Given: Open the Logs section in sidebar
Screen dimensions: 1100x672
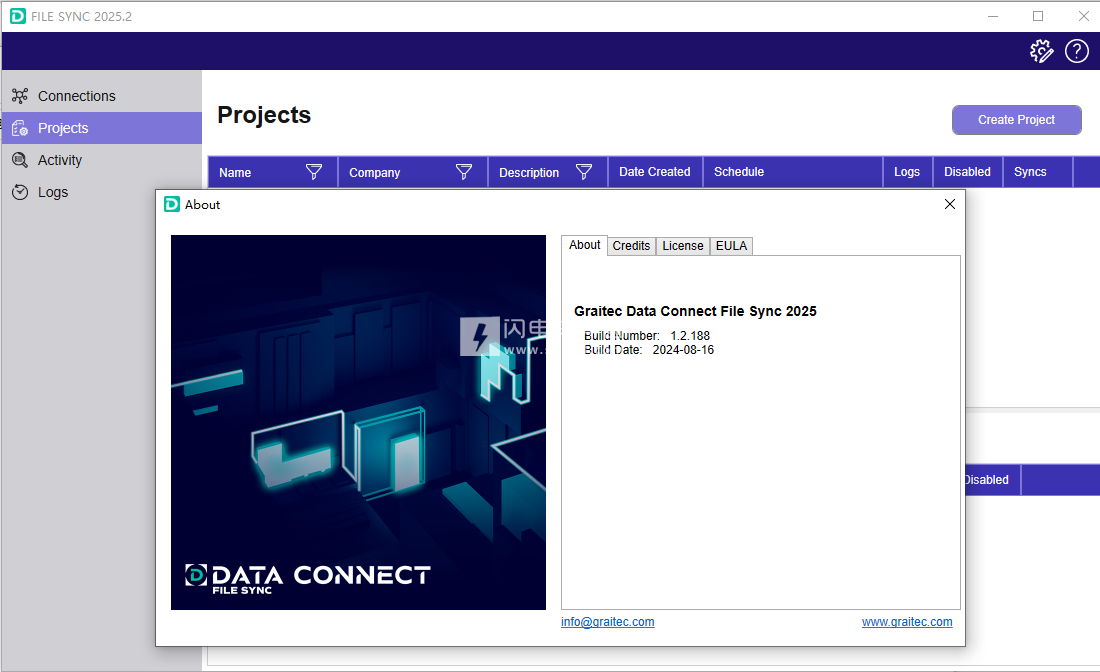Looking at the screenshot, I should click(x=102, y=192).
